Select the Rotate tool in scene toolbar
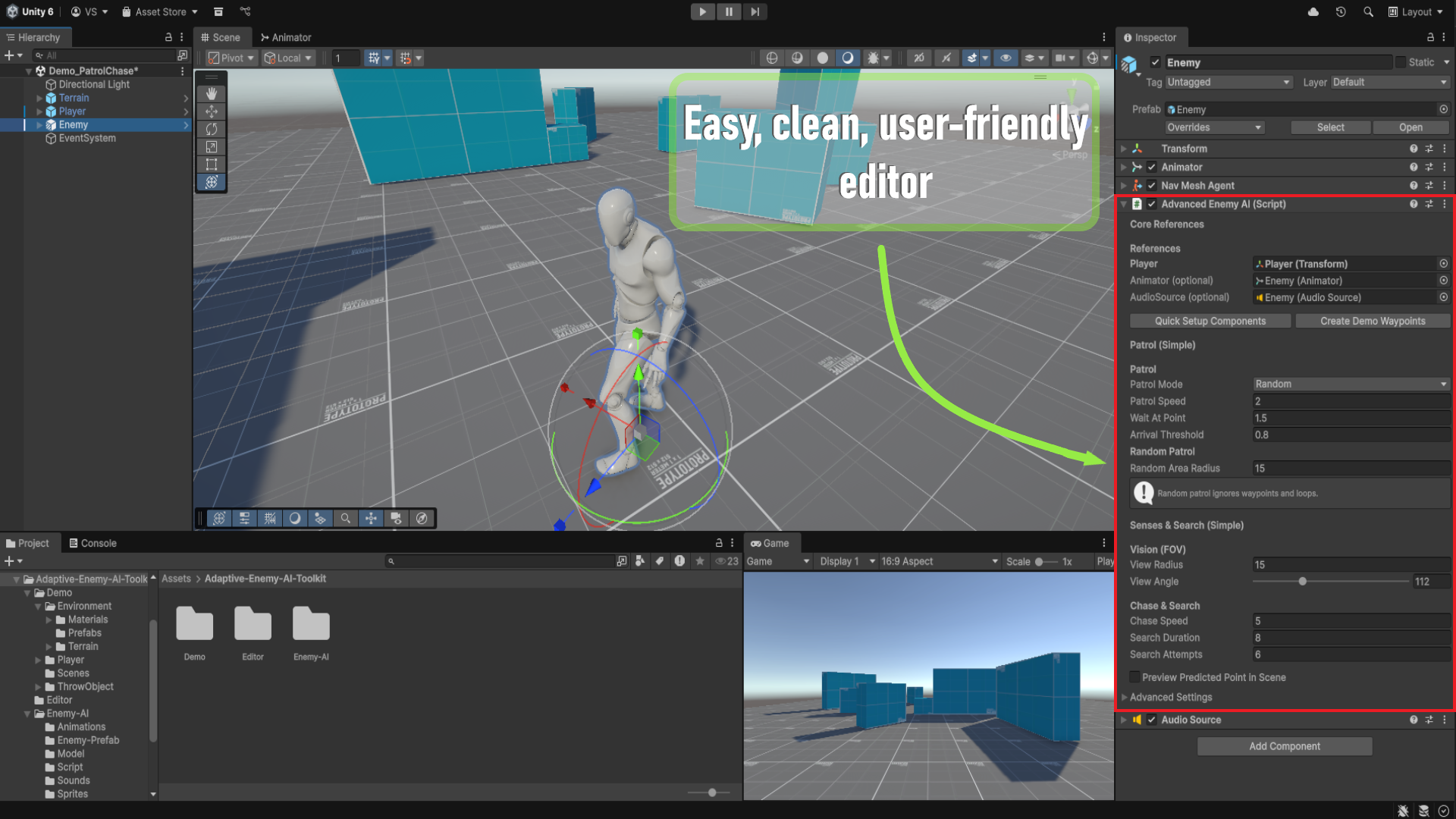Image resolution: width=1456 pixels, height=819 pixels. click(212, 129)
